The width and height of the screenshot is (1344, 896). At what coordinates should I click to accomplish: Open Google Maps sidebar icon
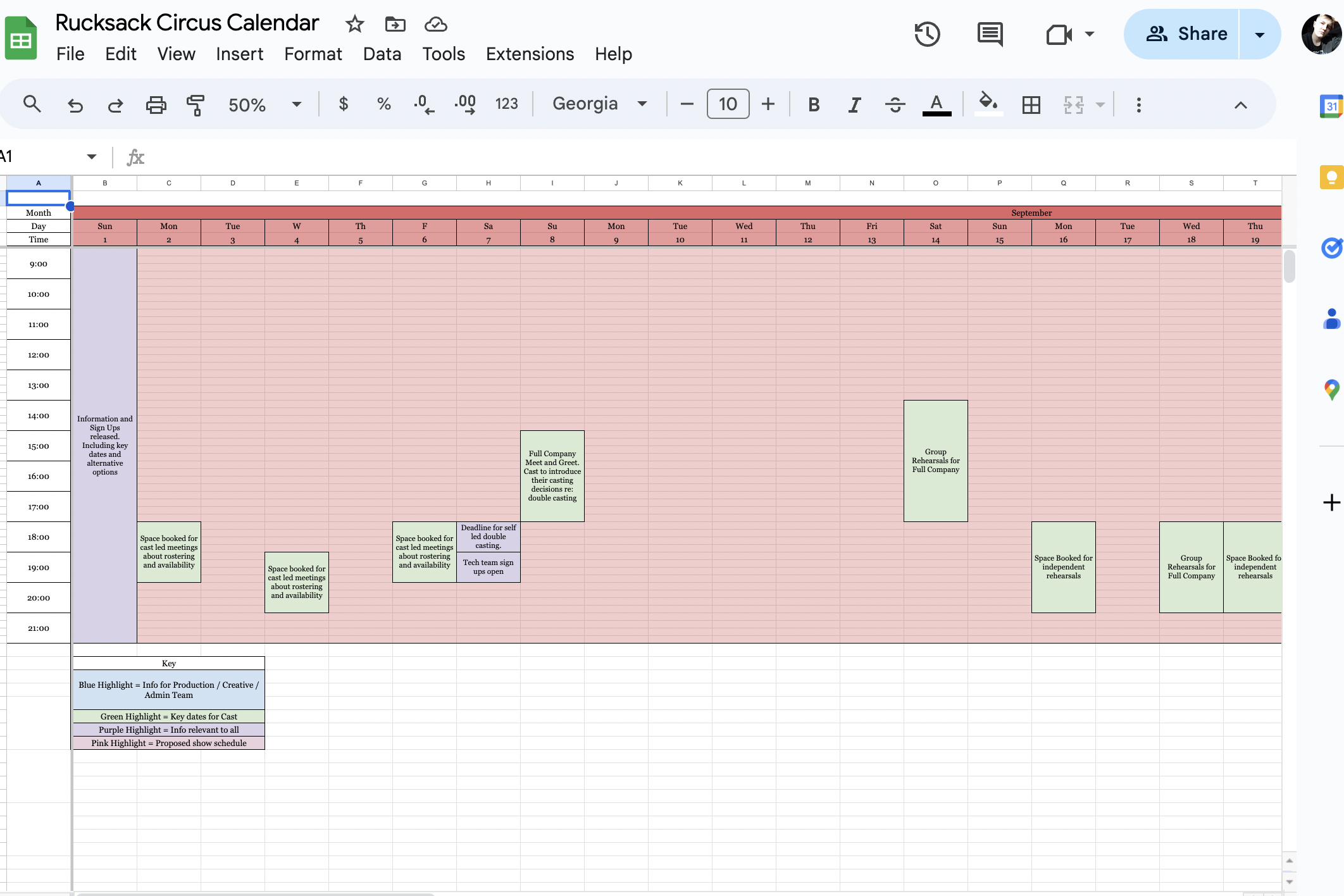pos(1331,389)
